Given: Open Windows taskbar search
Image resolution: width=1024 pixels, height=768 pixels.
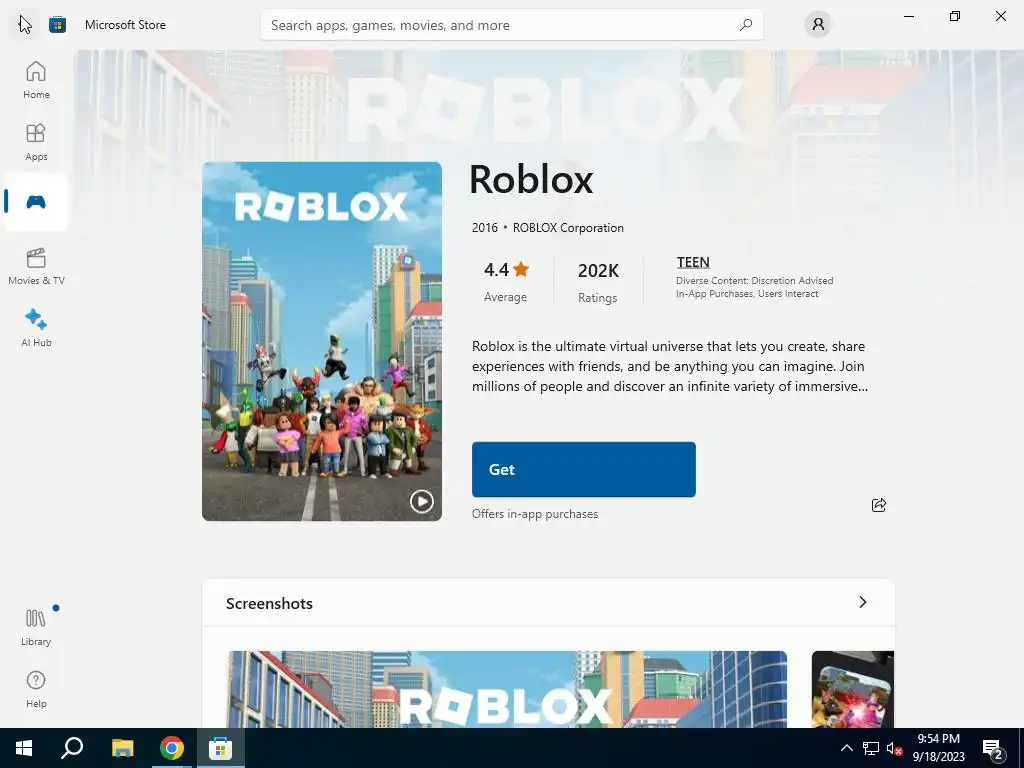Looking at the screenshot, I should point(72,748).
